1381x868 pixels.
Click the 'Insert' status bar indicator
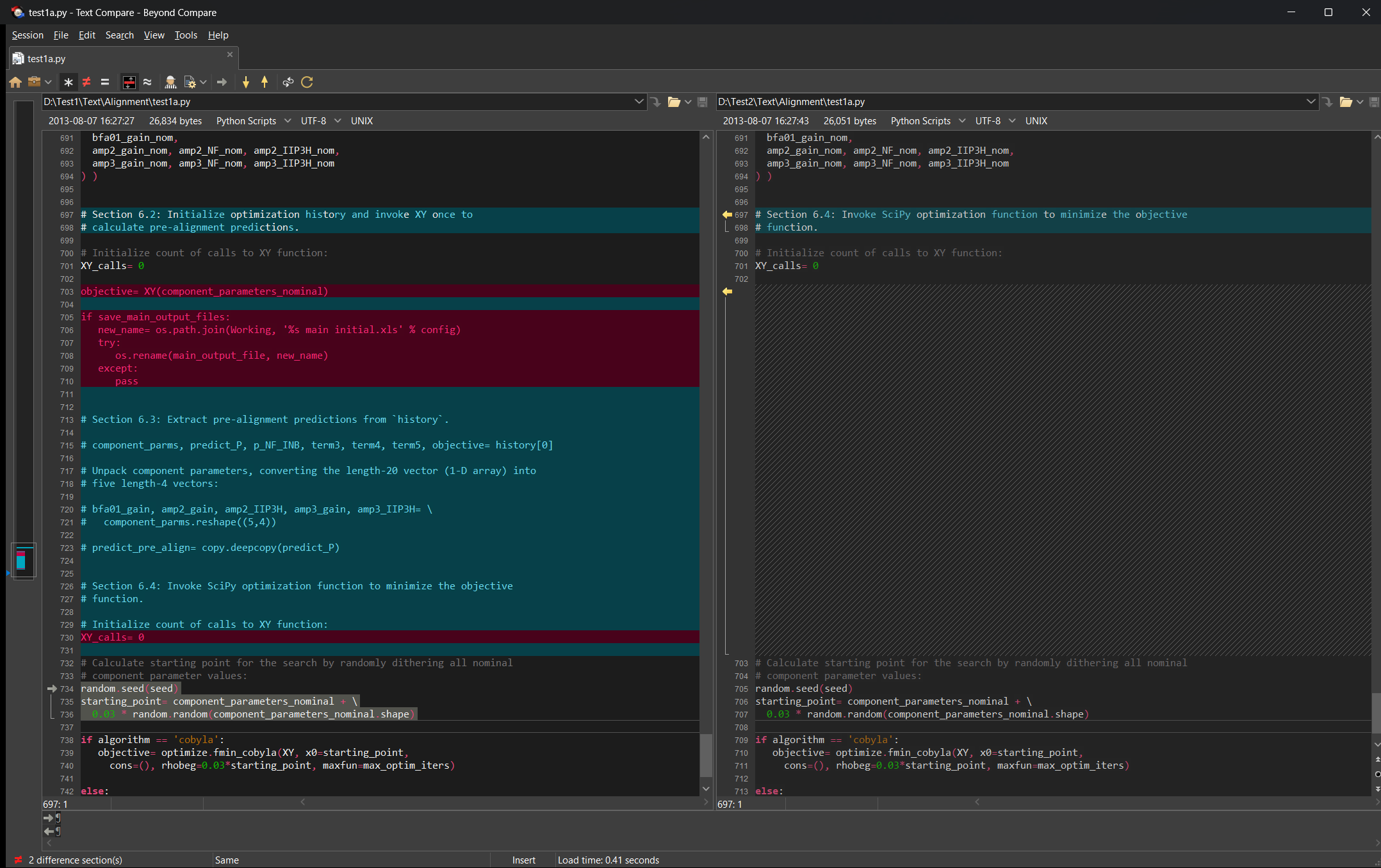[523, 860]
